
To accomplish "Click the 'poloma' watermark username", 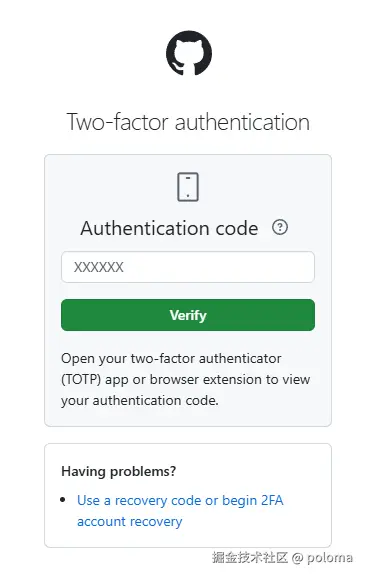I will (x=330, y=558).
